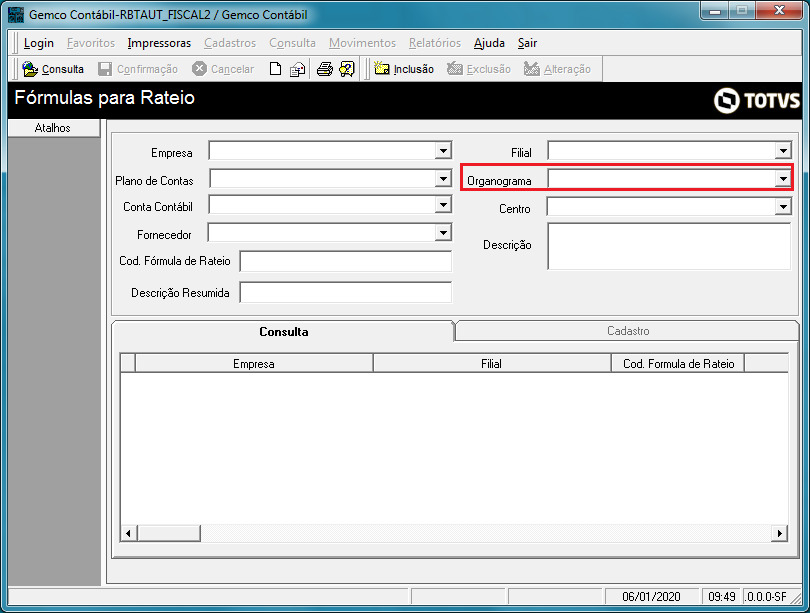Click the Filial column header in grid

(491, 363)
